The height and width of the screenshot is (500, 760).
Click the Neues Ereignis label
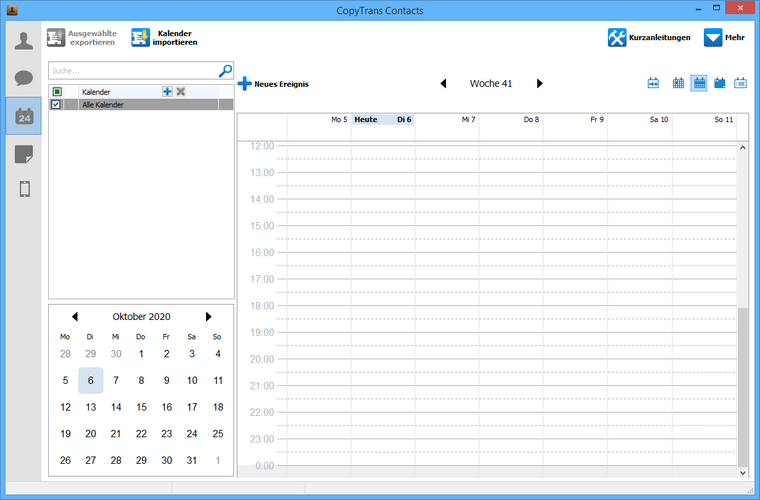tap(282, 84)
